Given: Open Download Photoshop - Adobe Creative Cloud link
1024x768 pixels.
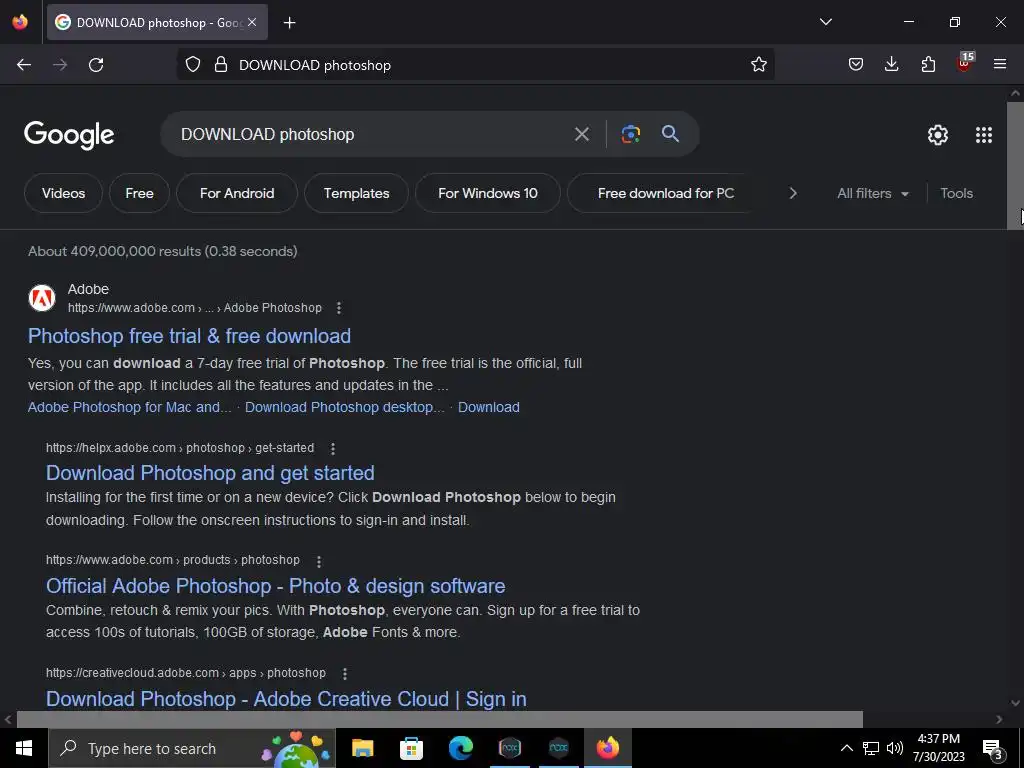Looking at the screenshot, I should (286, 699).
